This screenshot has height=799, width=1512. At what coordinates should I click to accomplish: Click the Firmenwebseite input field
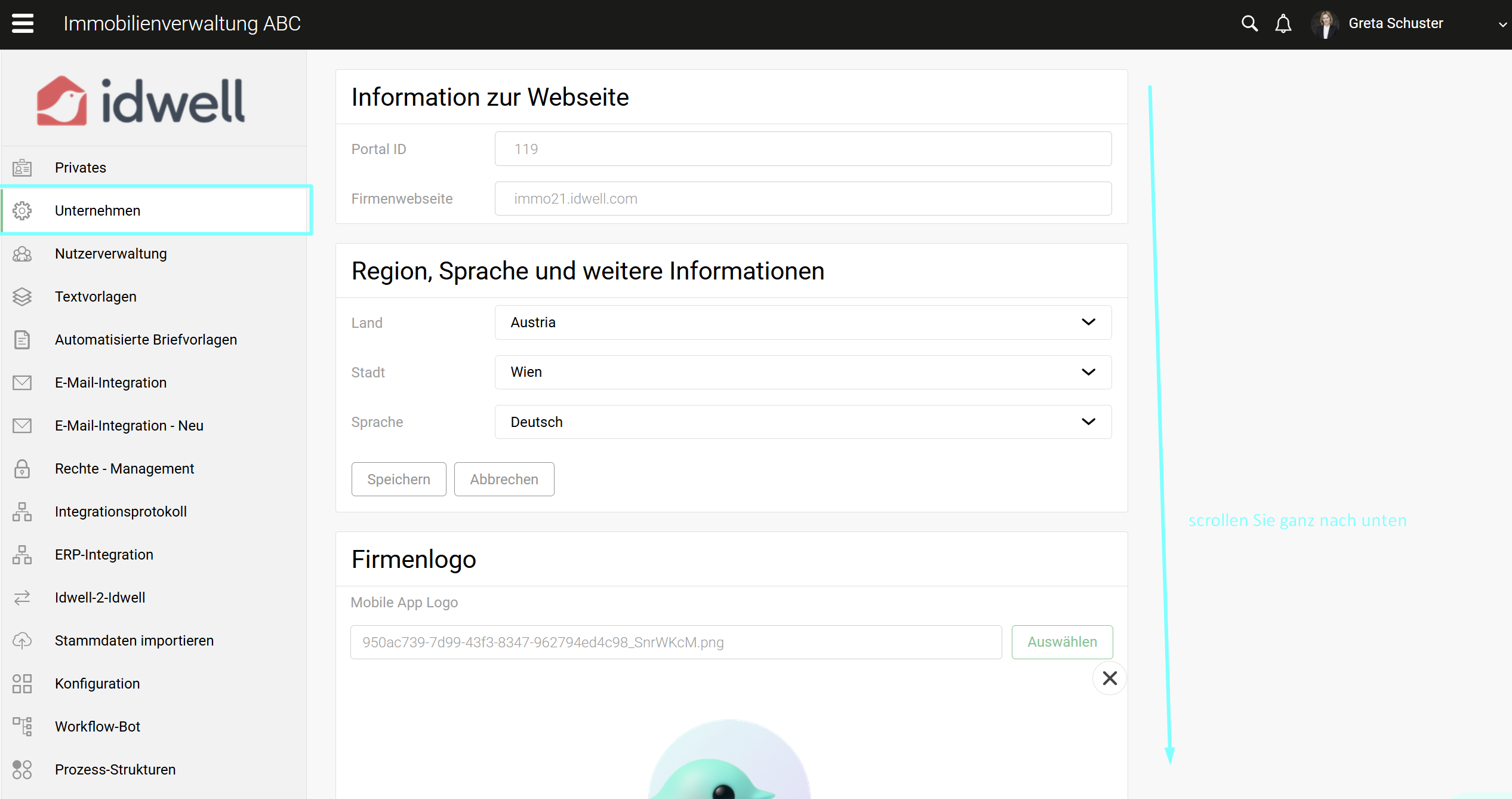click(802, 199)
